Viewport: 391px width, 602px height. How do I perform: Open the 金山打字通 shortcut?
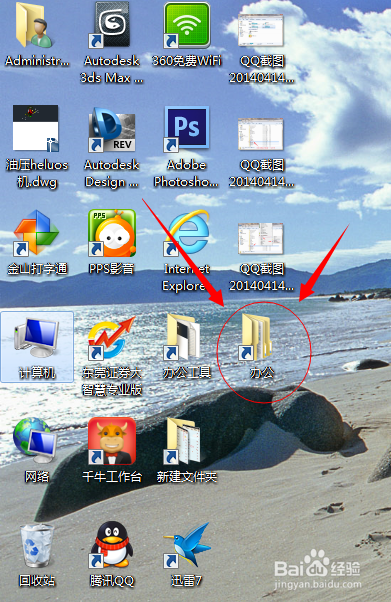(x=36, y=233)
